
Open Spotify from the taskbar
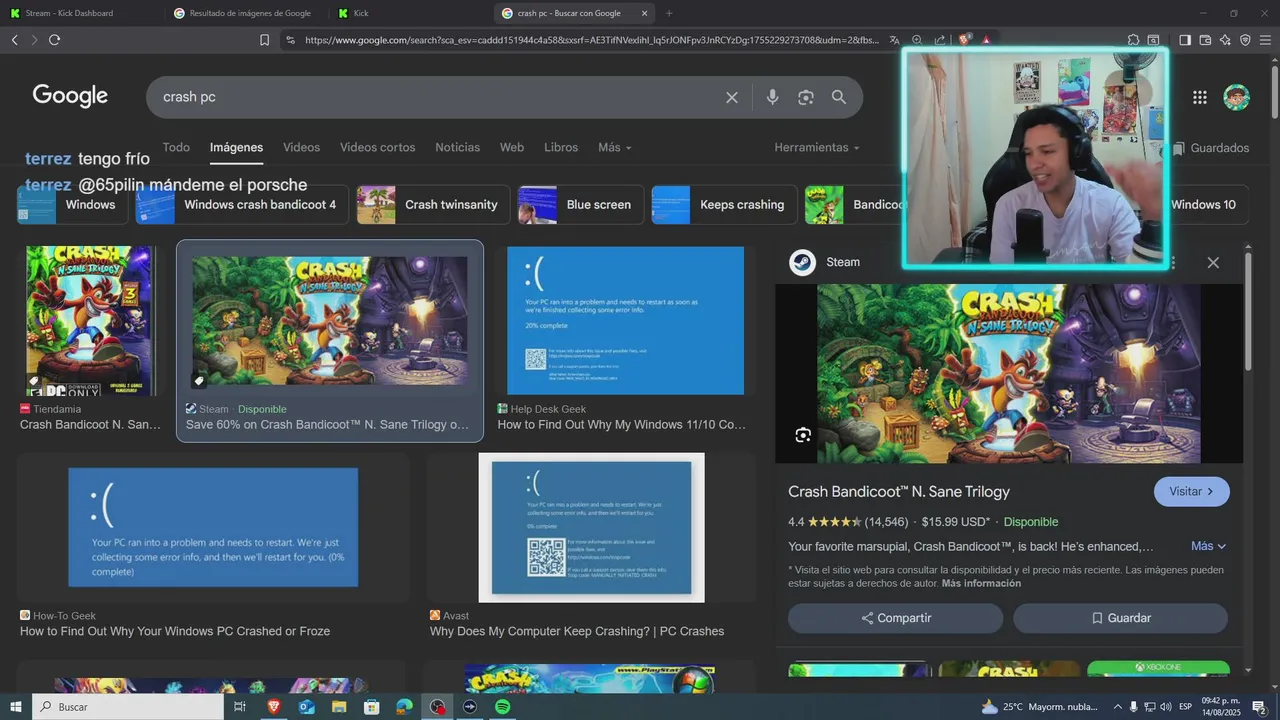click(x=503, y=707)
